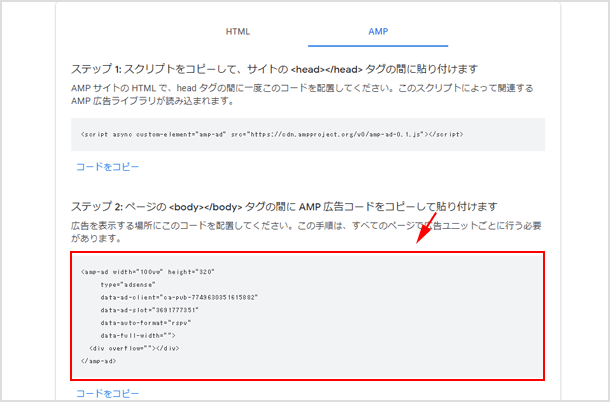Screen dimensions: 610x402
Task: Click the step 1 description paragraph
Action: 302,95
